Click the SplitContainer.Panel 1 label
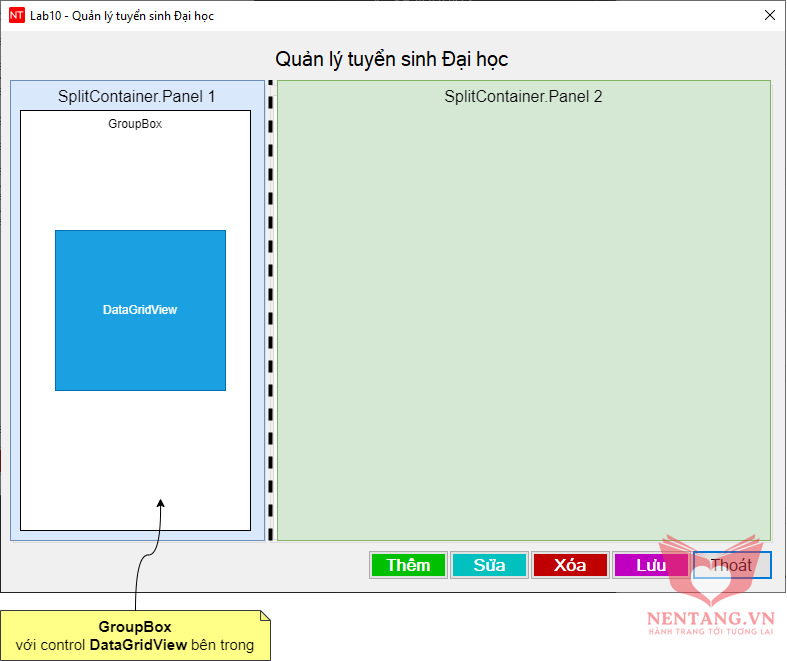The image size is (787, 661). pos(137,97)
